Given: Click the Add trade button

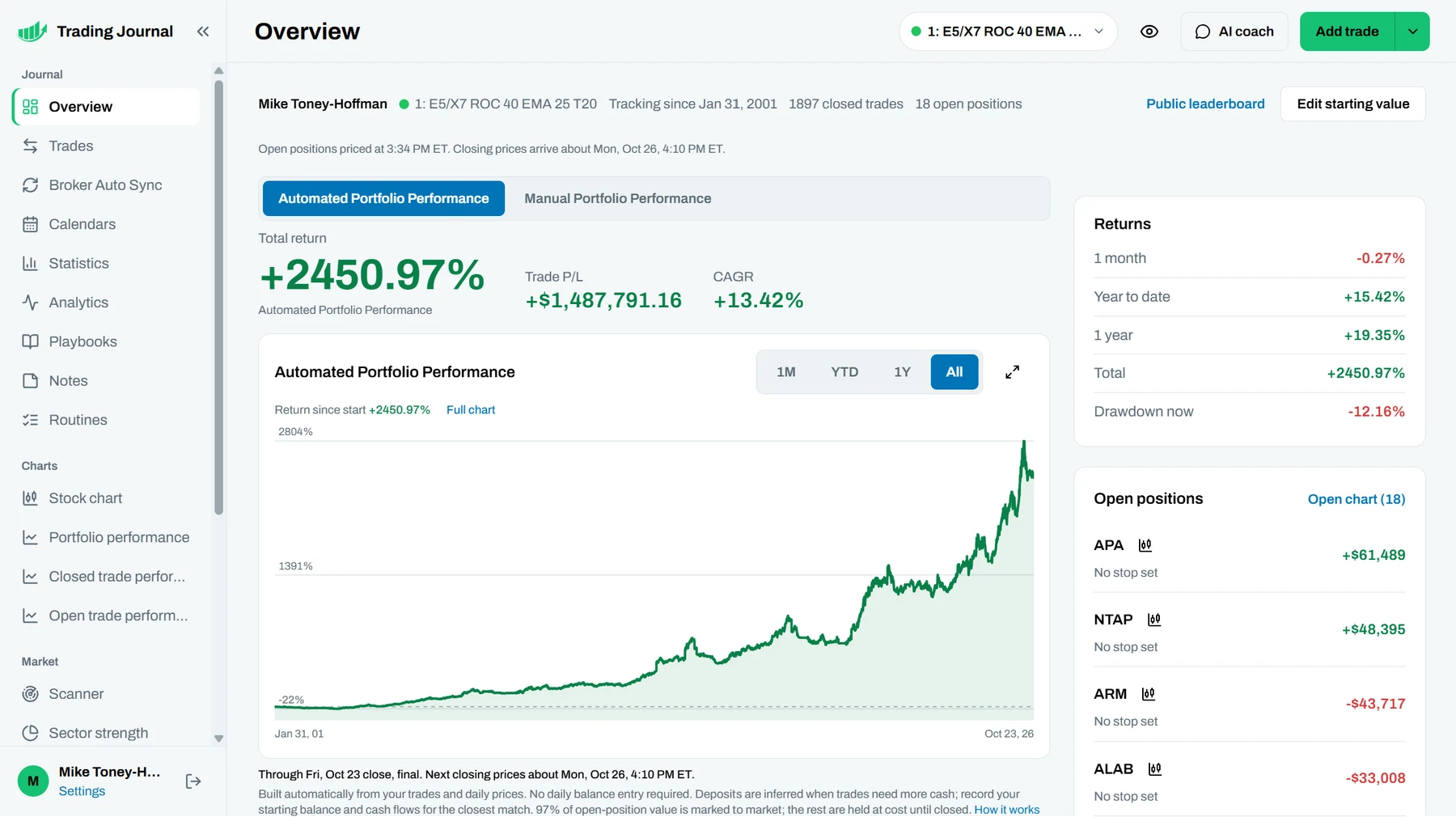Looking at the screenshot, I should click(1347, 32).
